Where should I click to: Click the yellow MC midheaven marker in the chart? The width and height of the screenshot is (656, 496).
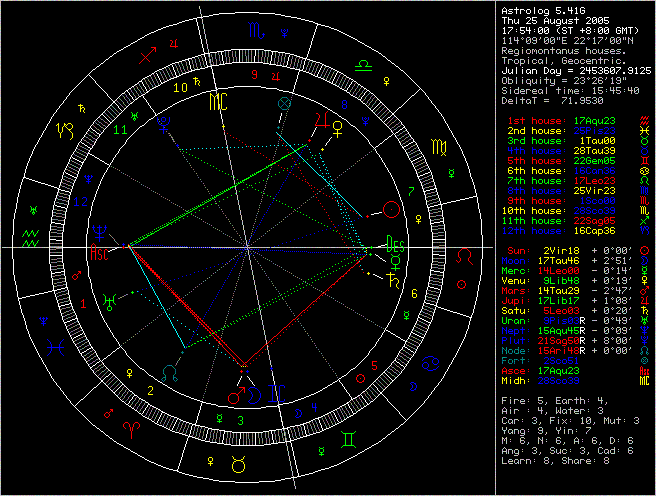point(217,102)
